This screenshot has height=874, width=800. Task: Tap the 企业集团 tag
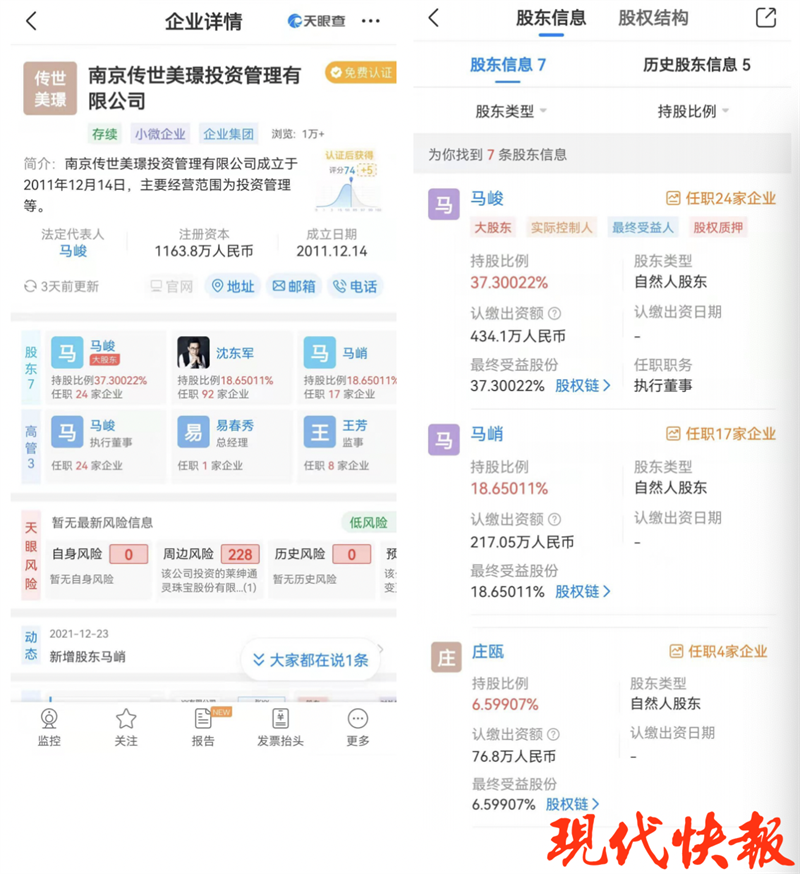click(227, 134)
